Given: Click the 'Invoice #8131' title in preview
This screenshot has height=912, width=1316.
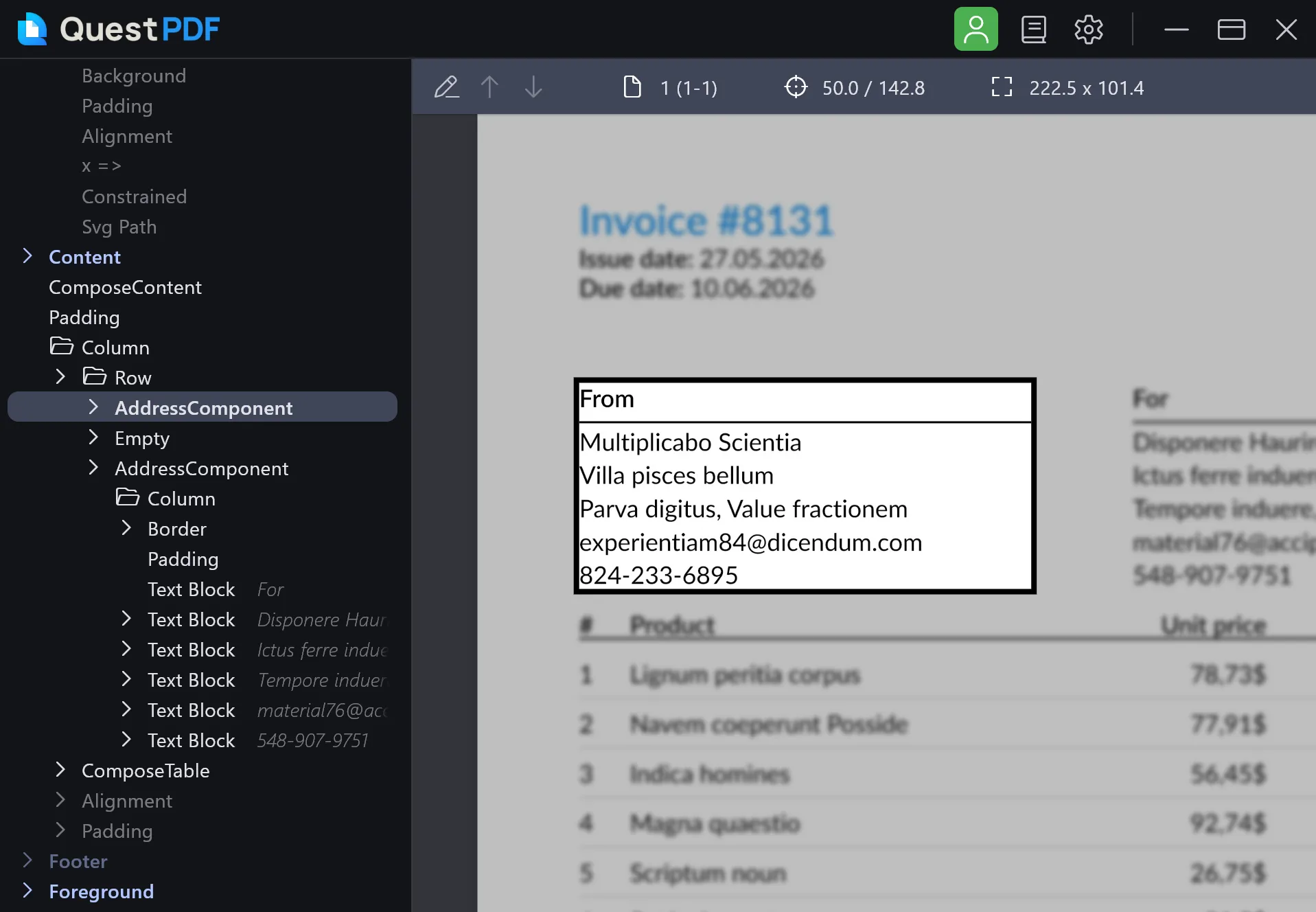Looking at the screenshot, I should click(706, 221).
